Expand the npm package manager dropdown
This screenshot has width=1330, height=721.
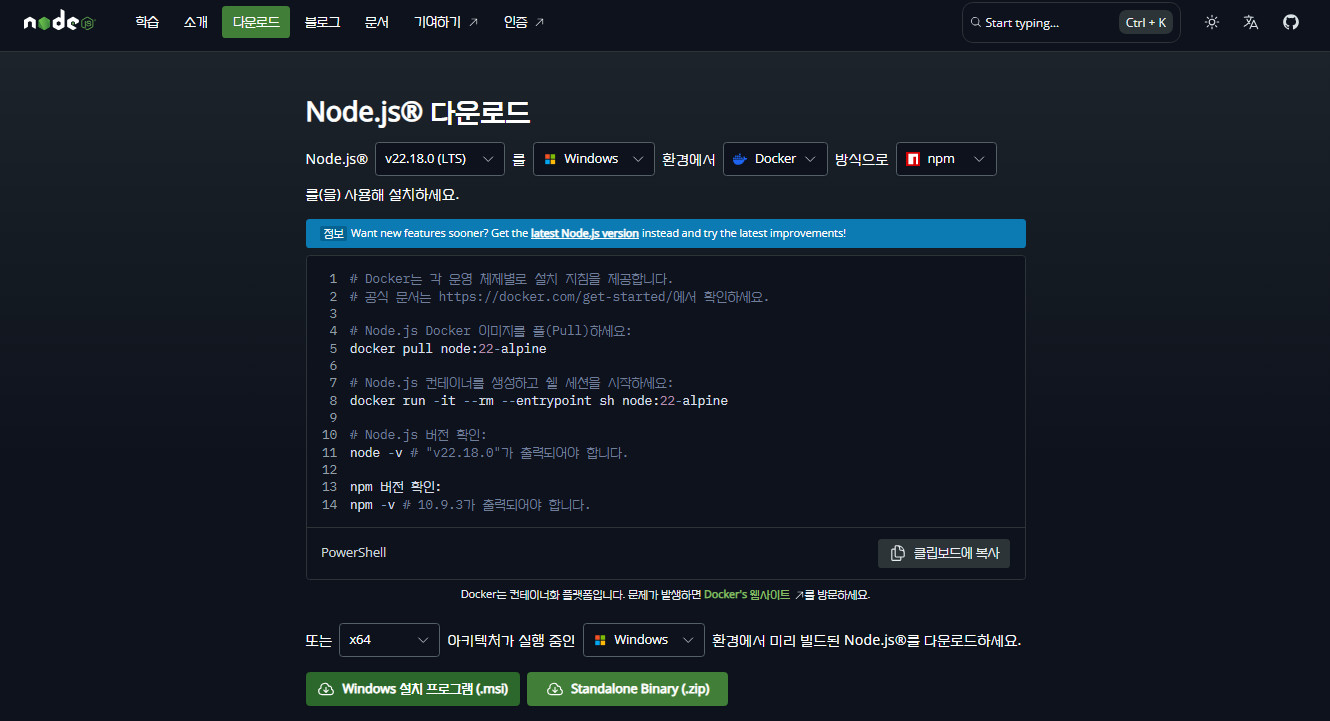pyautogui.click(x=946, y=159)
